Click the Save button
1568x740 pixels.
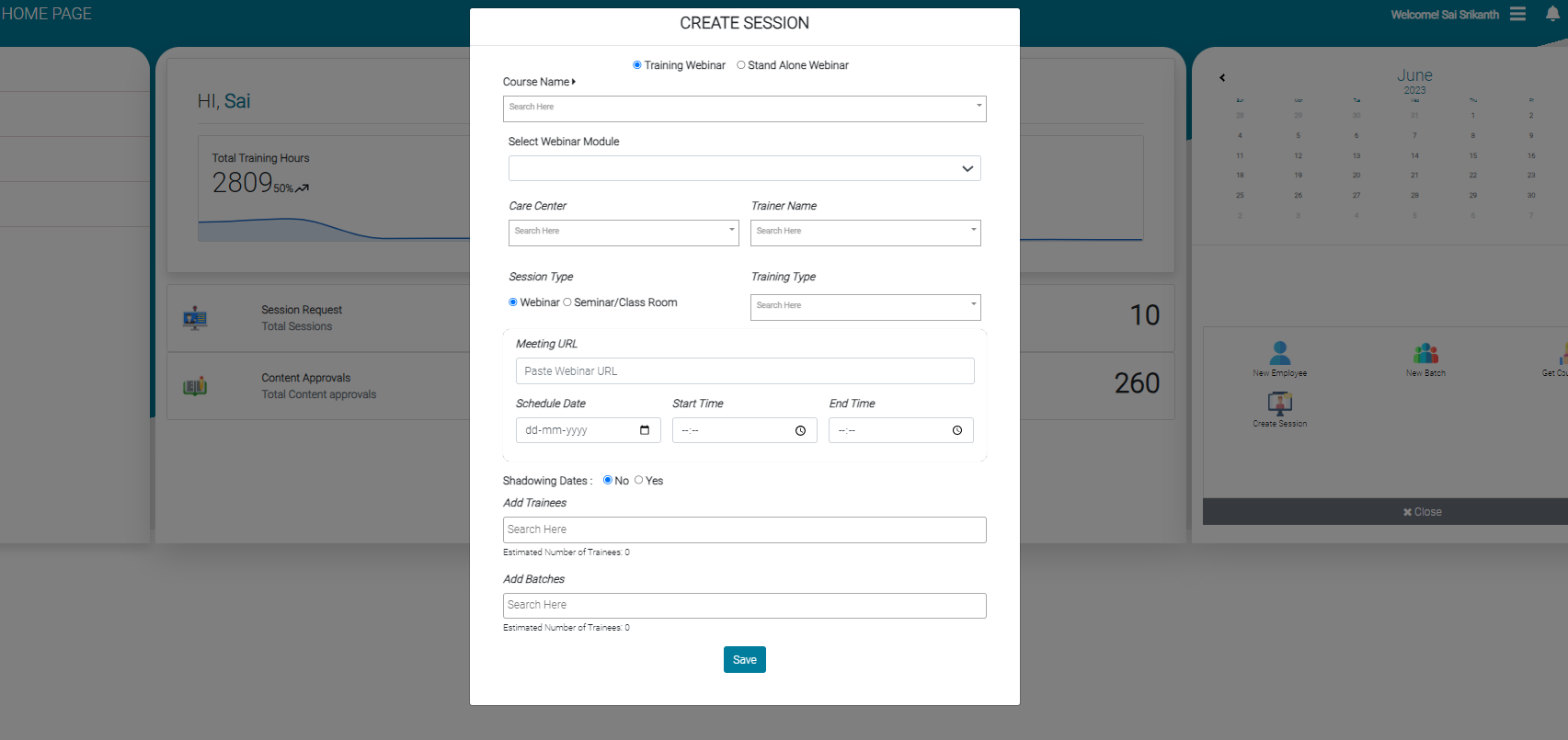(x=744, y=660)
